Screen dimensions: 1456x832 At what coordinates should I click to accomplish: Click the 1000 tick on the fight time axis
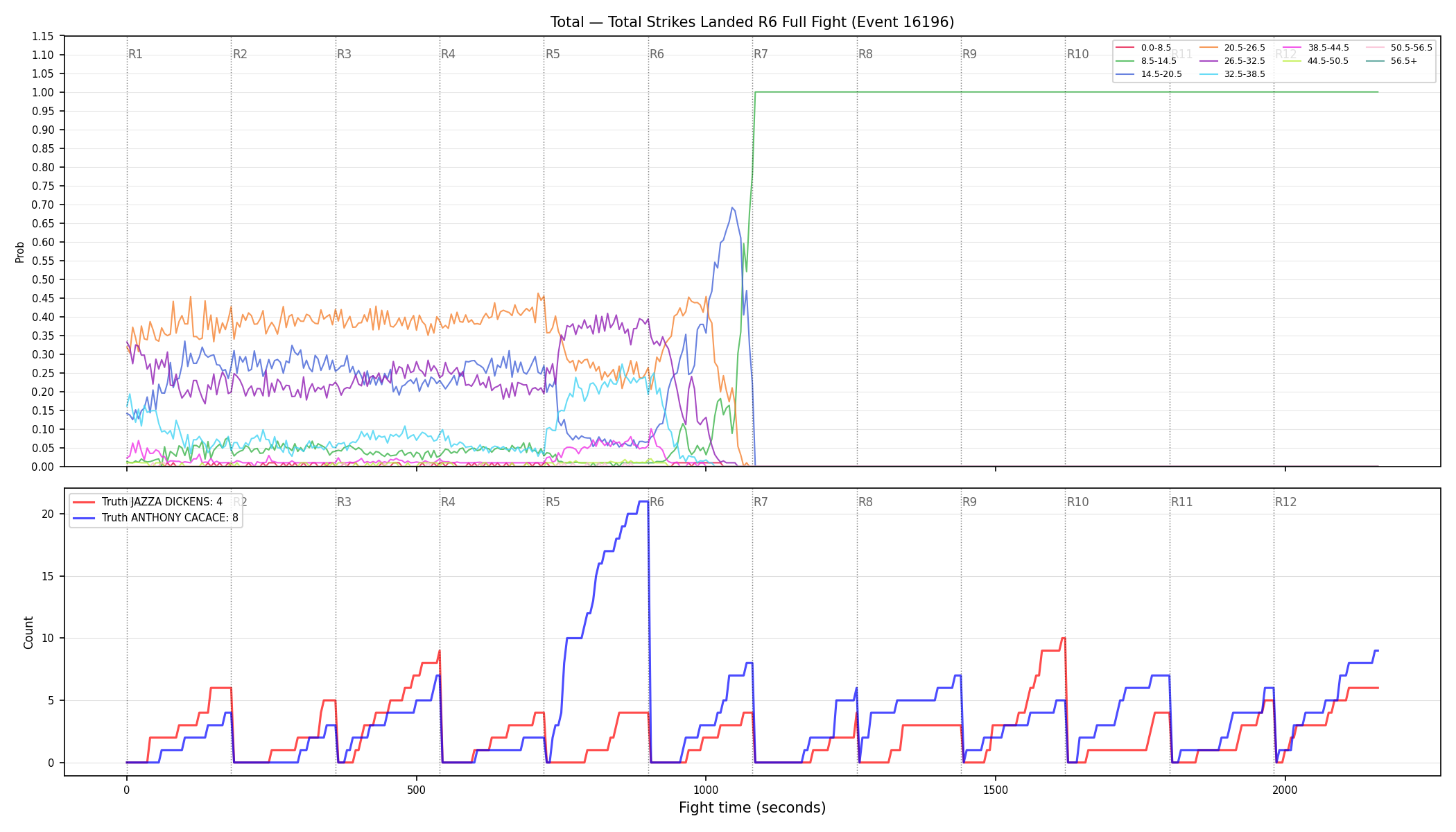click(x=706, y=790)
